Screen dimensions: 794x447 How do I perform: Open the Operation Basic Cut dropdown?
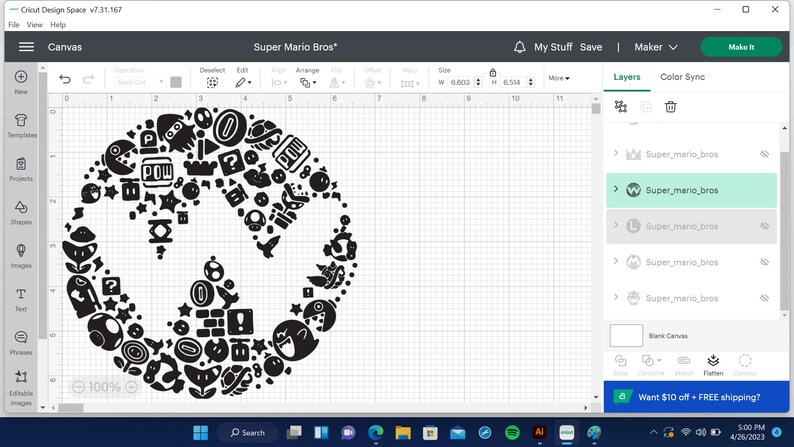click(140, 82)
